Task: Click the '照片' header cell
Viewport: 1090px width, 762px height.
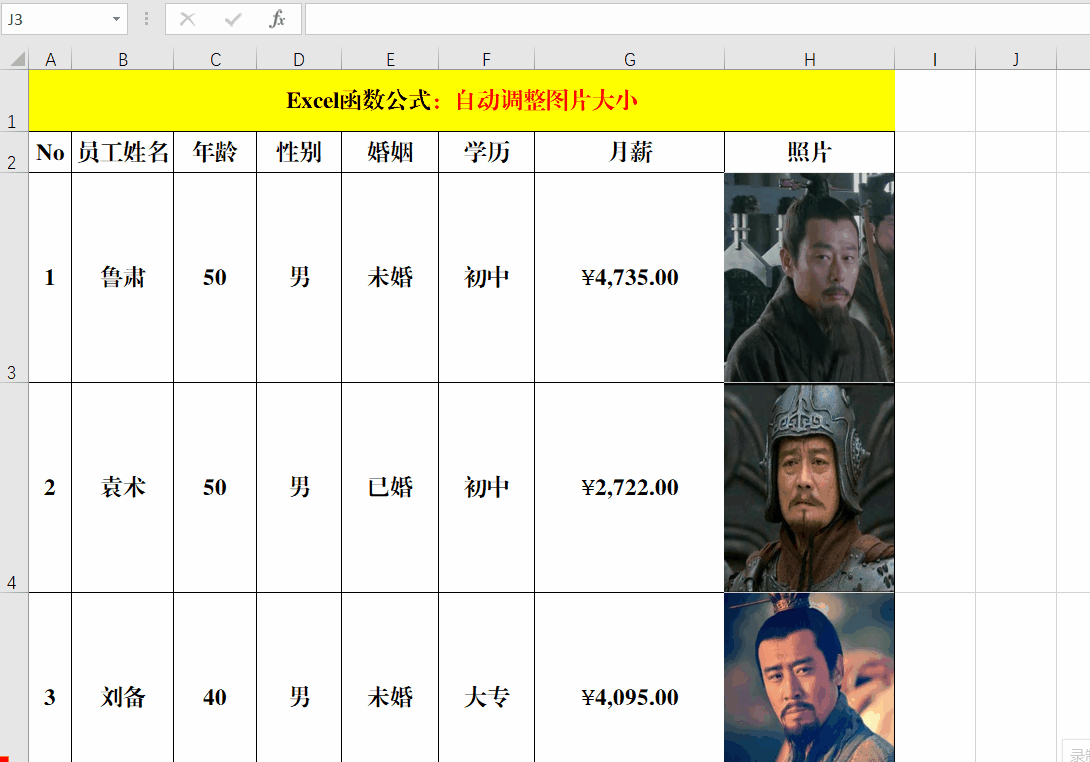Action: click(x=810, y=152)
